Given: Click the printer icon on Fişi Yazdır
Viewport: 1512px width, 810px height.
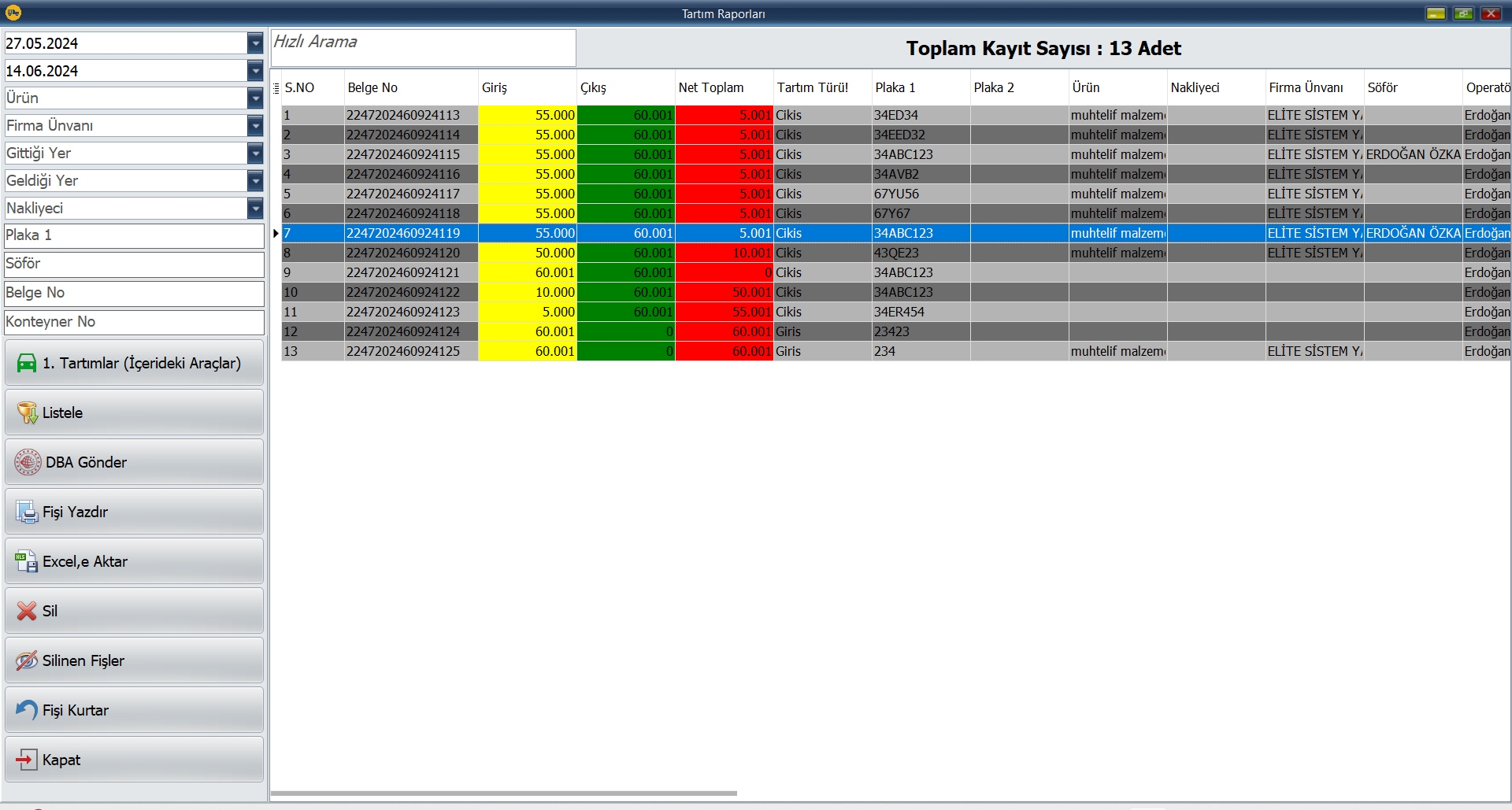Looking at the screenshot, I should 26,511.
